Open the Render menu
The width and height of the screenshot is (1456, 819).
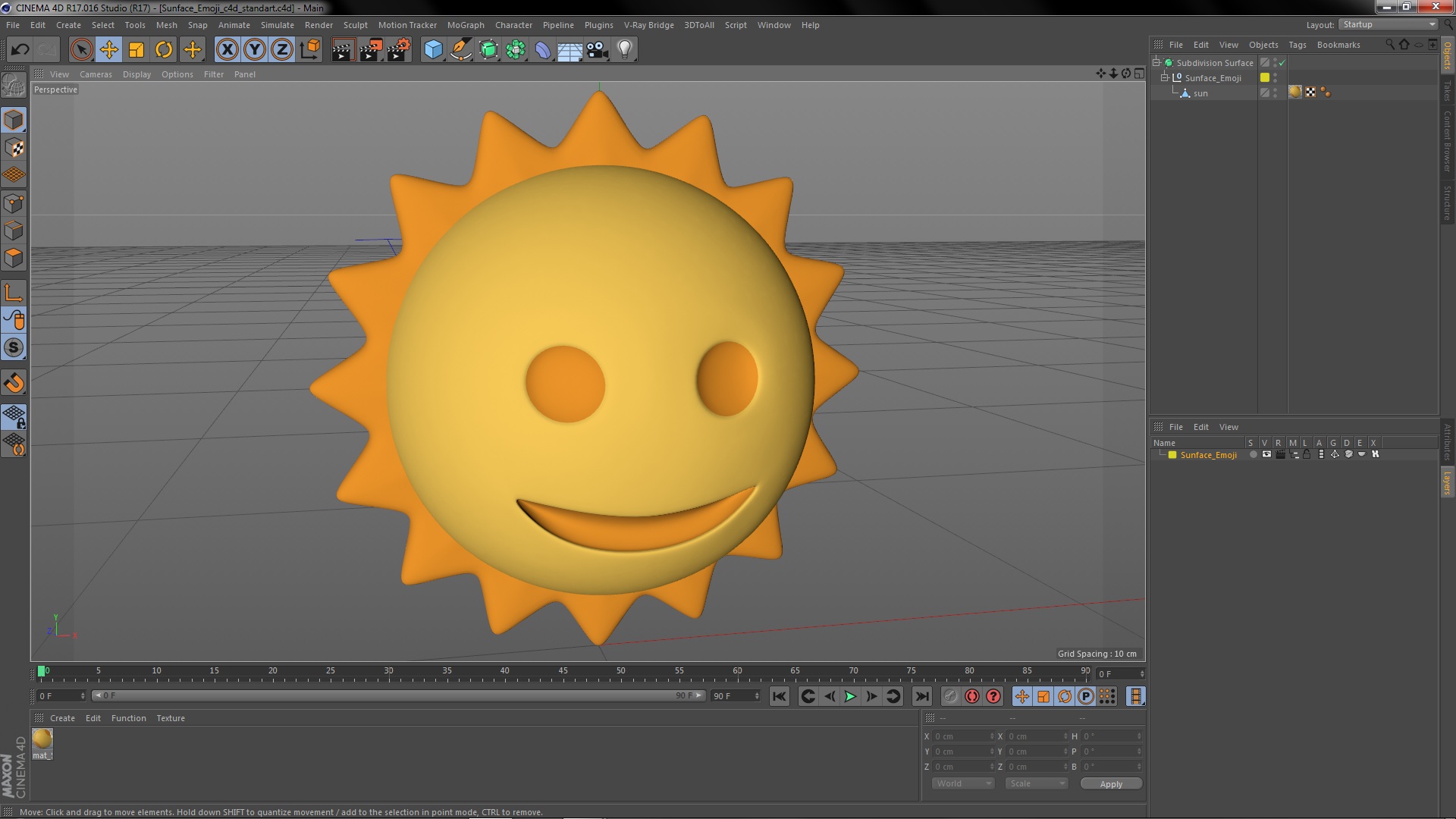pos(318,25)
